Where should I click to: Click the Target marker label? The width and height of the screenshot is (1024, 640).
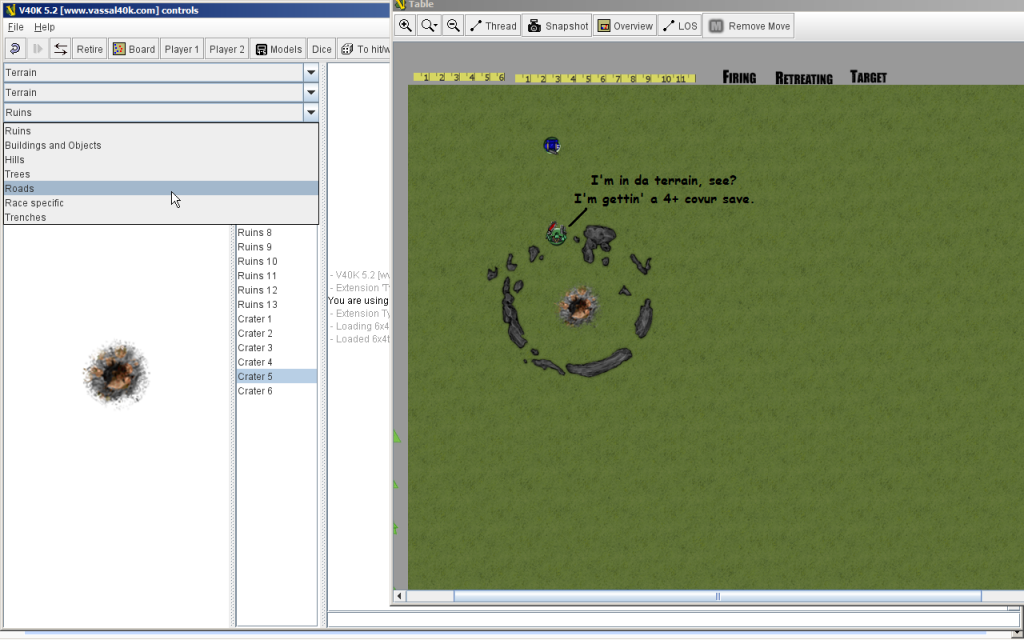868,77
